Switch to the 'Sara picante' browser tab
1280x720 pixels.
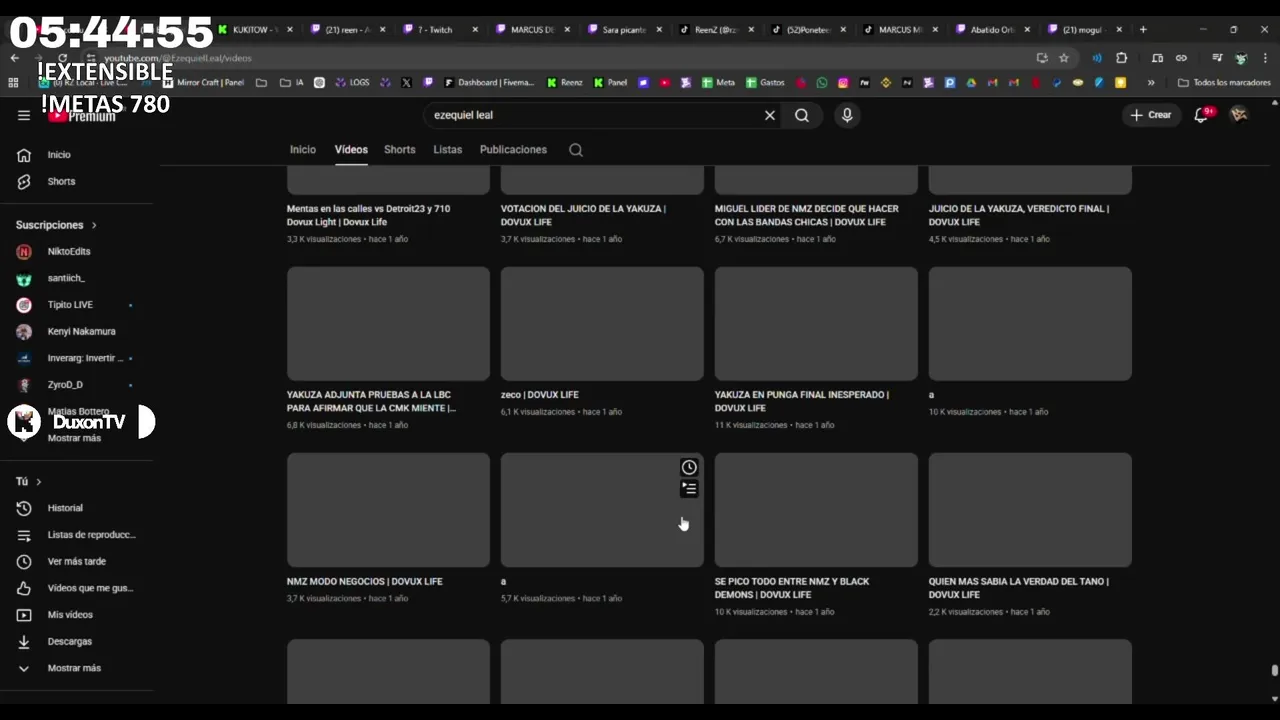[624, 30]
